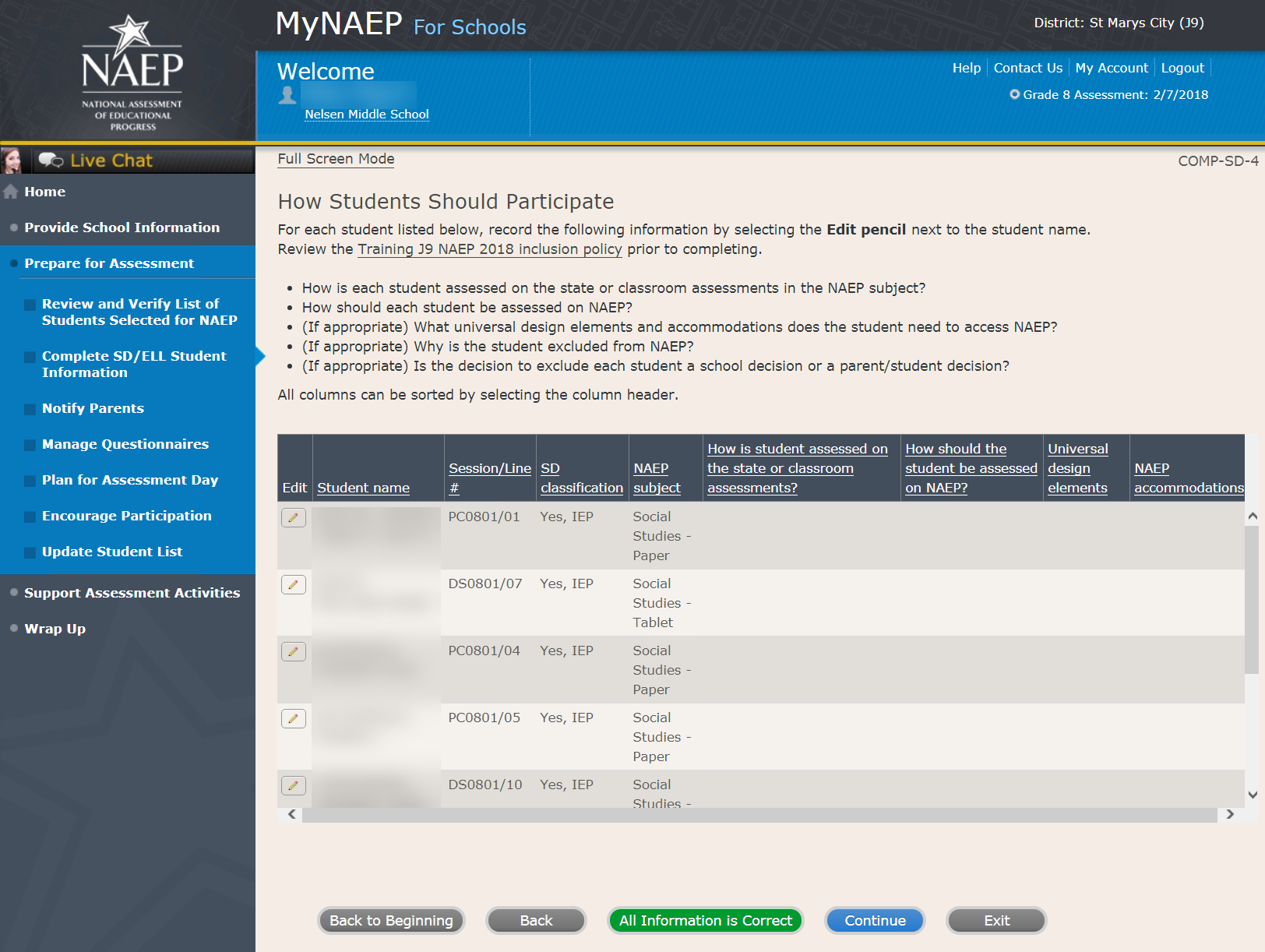1265x952 pixels.
Task: Sort by How should student be assessed column
Action: tap(971, 468)
